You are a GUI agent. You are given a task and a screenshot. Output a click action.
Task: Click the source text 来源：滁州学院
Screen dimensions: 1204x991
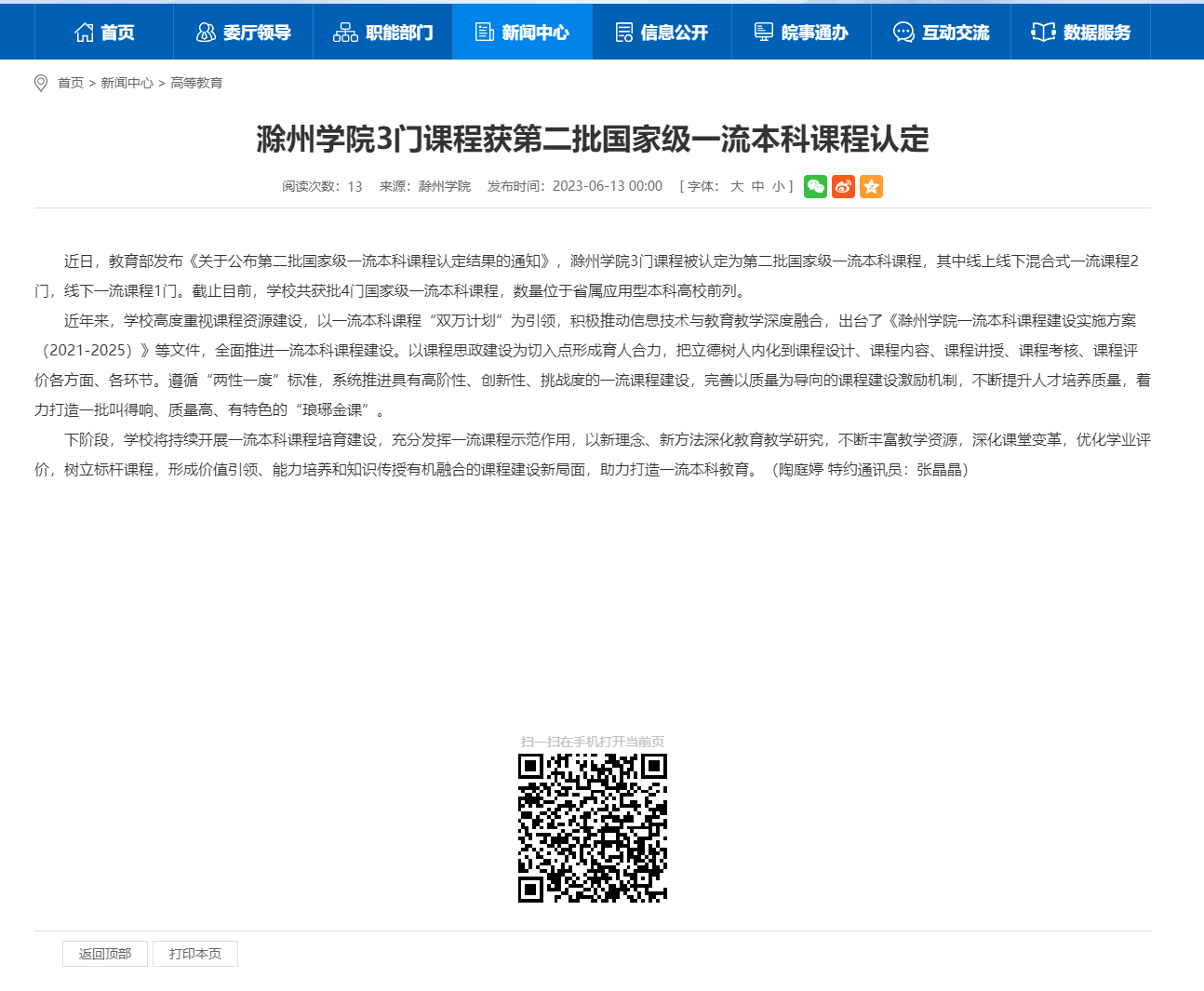425,186
